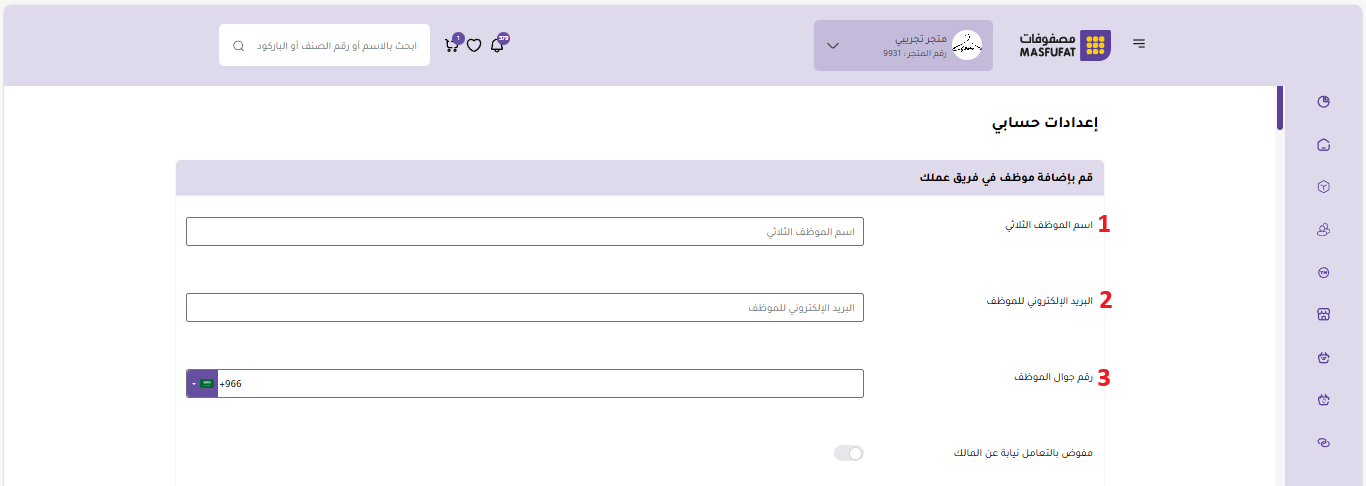Open the products cube sidebar icon

click(1324, 187)
